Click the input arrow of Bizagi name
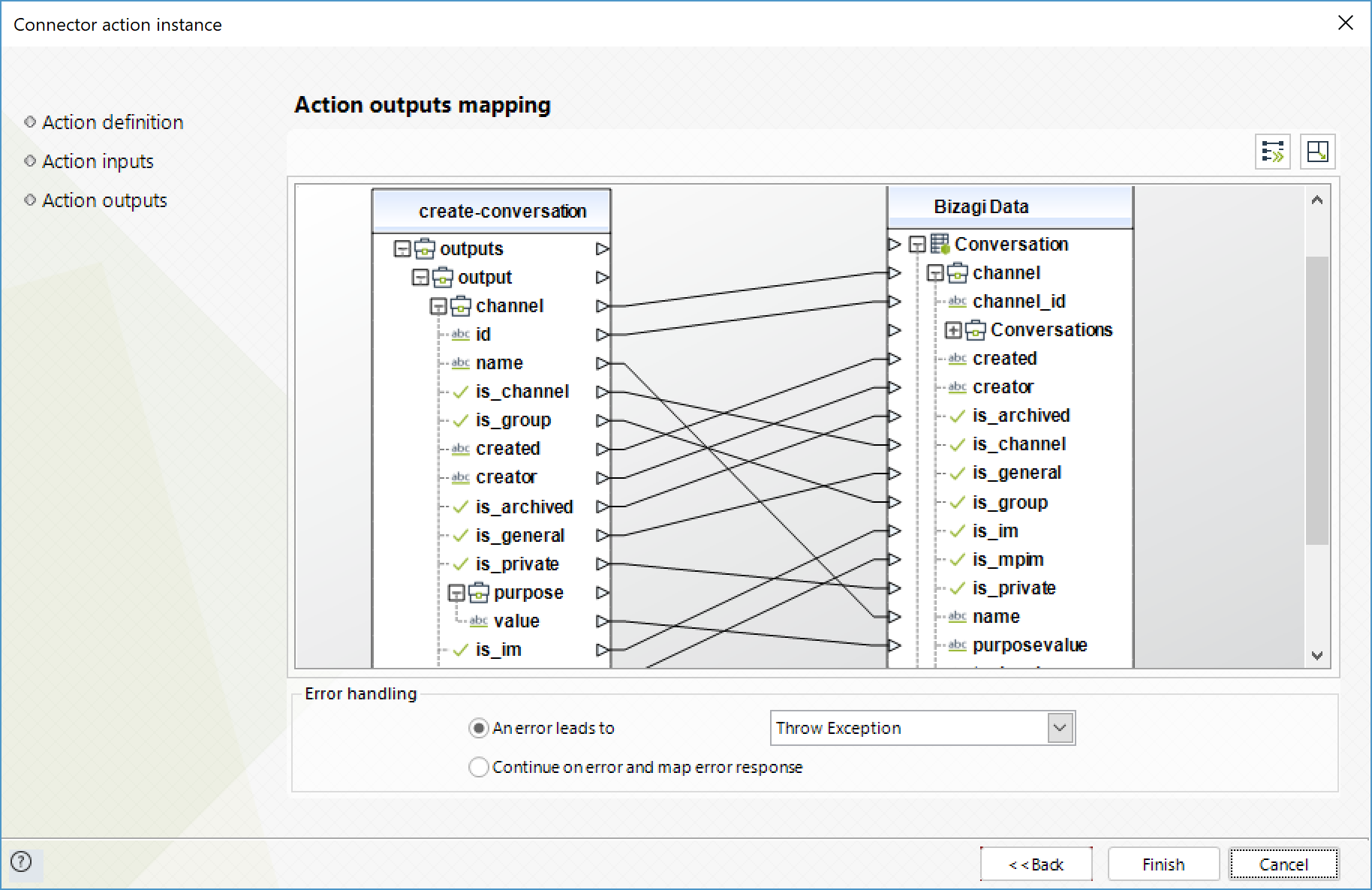This screenshot has width=1372, height=890. [894, 617]
